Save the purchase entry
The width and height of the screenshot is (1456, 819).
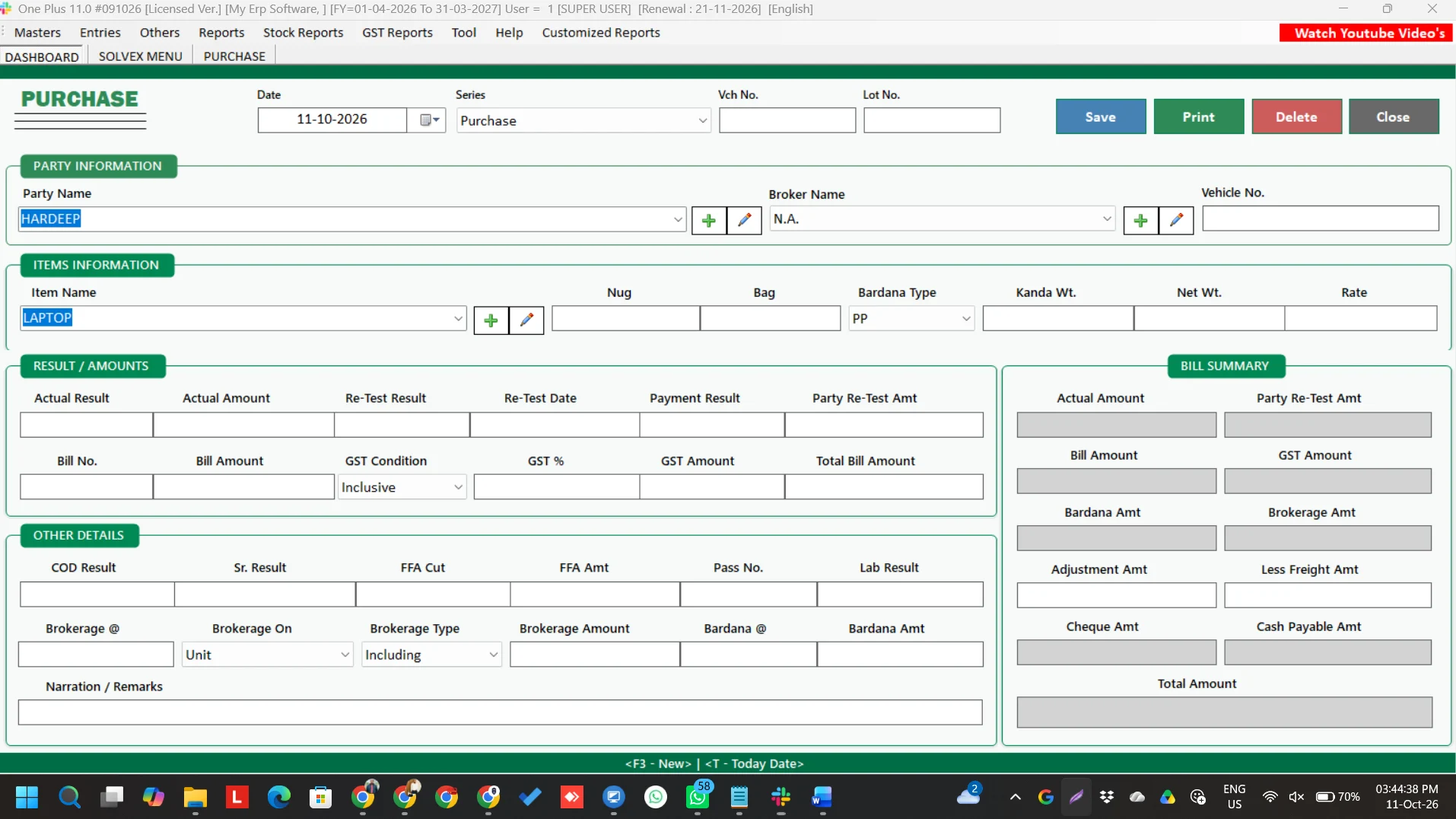point(1100,116)
